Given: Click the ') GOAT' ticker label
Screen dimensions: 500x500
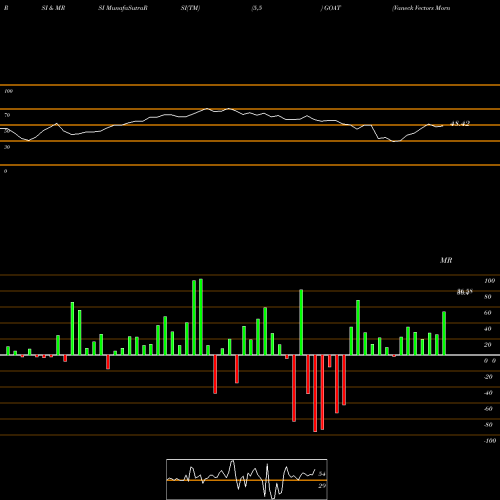Looking at the screenshot, I should pos(331,8).
